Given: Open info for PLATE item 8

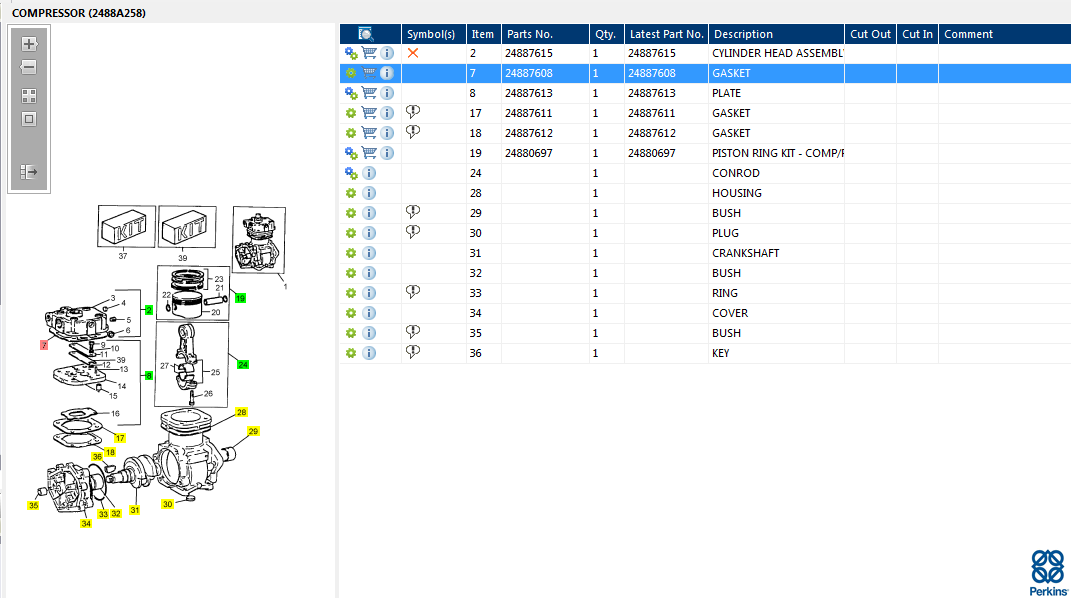Looking at the screenshot, I should (387, 93).
